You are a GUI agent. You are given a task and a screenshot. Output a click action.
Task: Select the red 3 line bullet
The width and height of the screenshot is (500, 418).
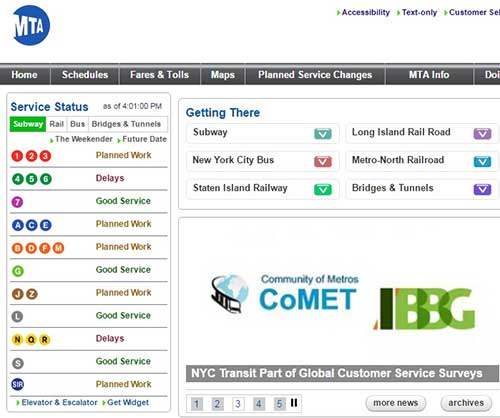tap(45, 156)
